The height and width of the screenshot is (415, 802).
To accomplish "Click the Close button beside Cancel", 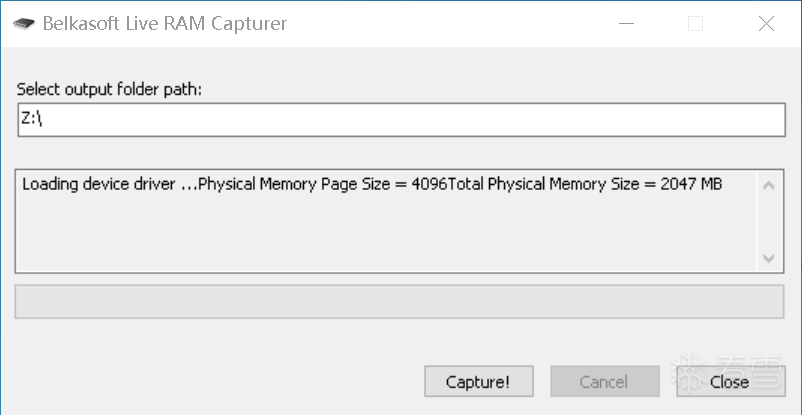I will [730, 381].
